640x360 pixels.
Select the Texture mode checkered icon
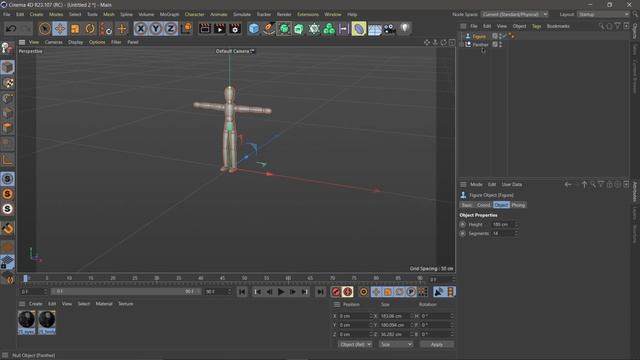[7, 83]
